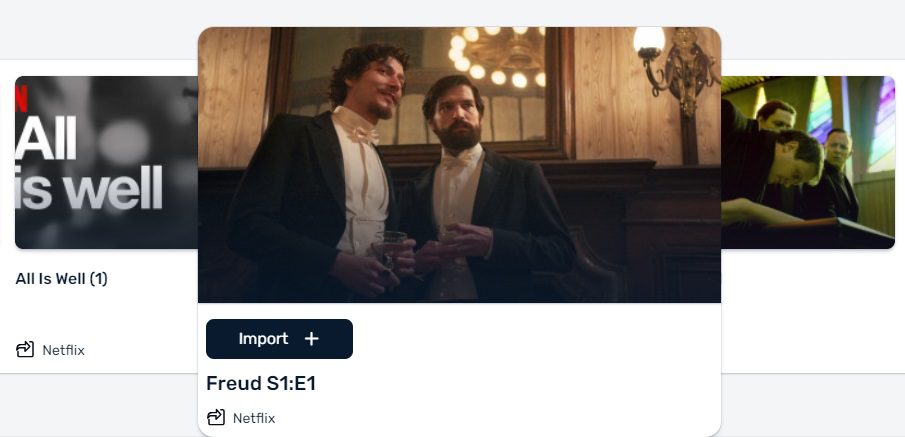Click the Import button
Screen dimensions: 905x437
(x=279, y=339)
